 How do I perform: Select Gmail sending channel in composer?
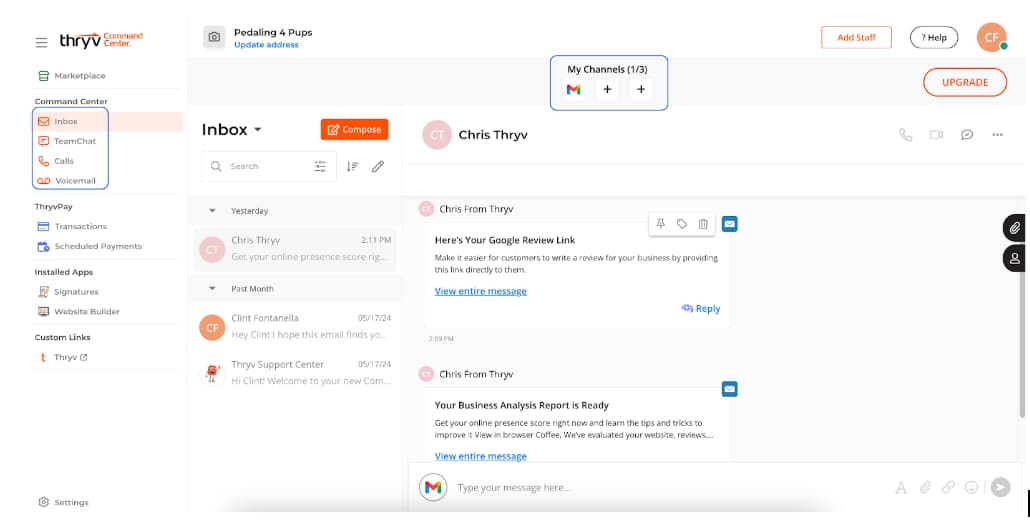(x=433, y=487)
